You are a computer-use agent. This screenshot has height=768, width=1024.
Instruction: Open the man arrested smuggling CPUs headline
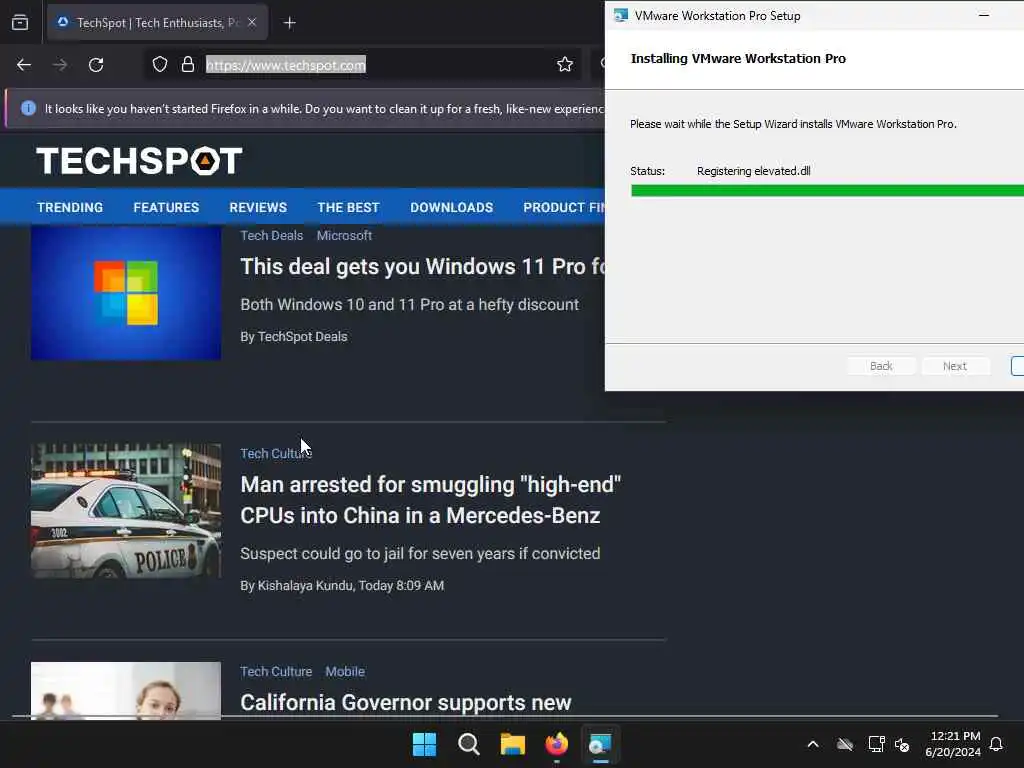tap(430, 500)
